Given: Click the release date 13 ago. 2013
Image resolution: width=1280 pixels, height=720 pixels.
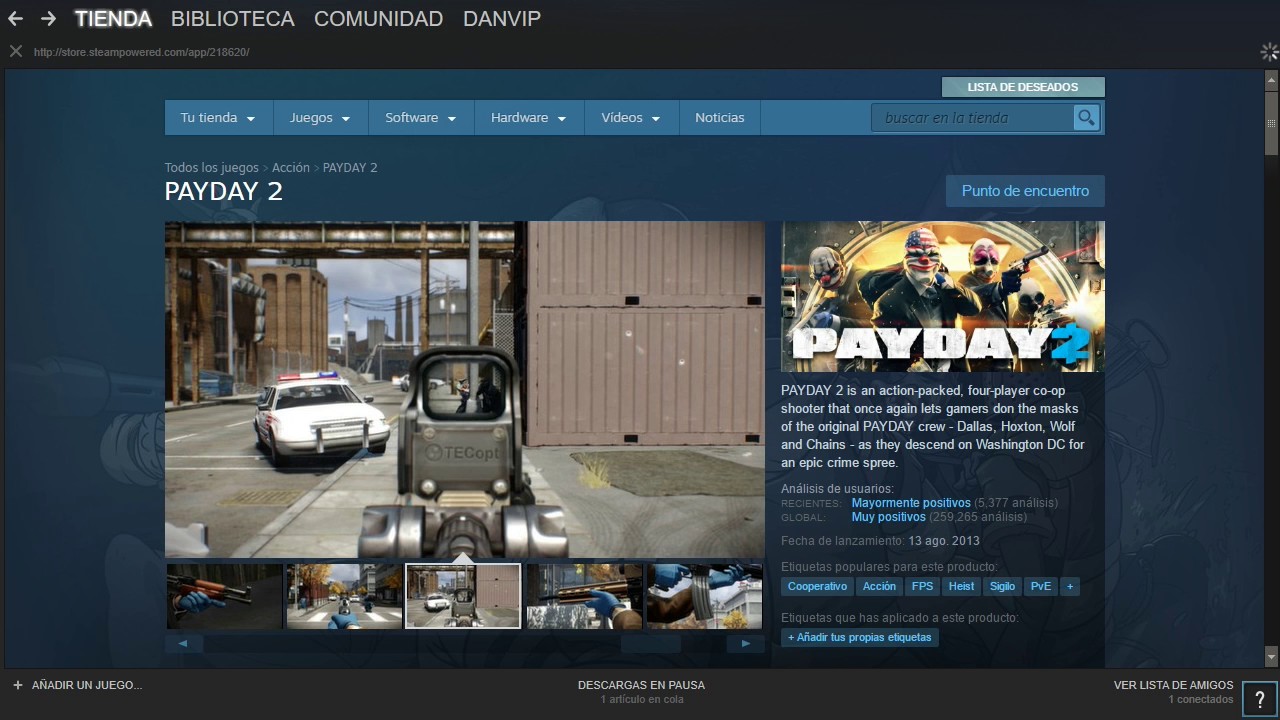Looking at the screenshot, I should pos(944,541).
